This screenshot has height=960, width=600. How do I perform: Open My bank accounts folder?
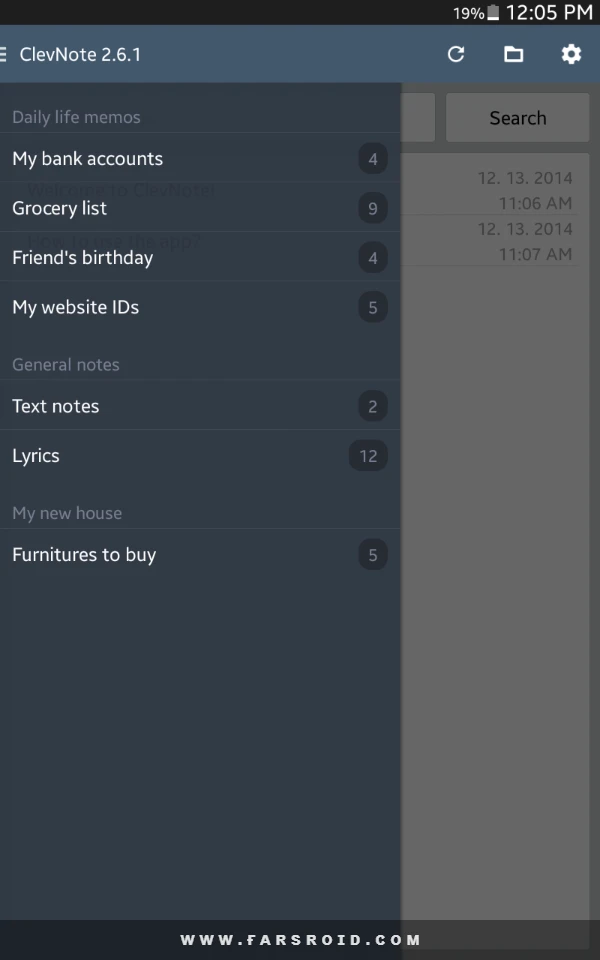200,159
